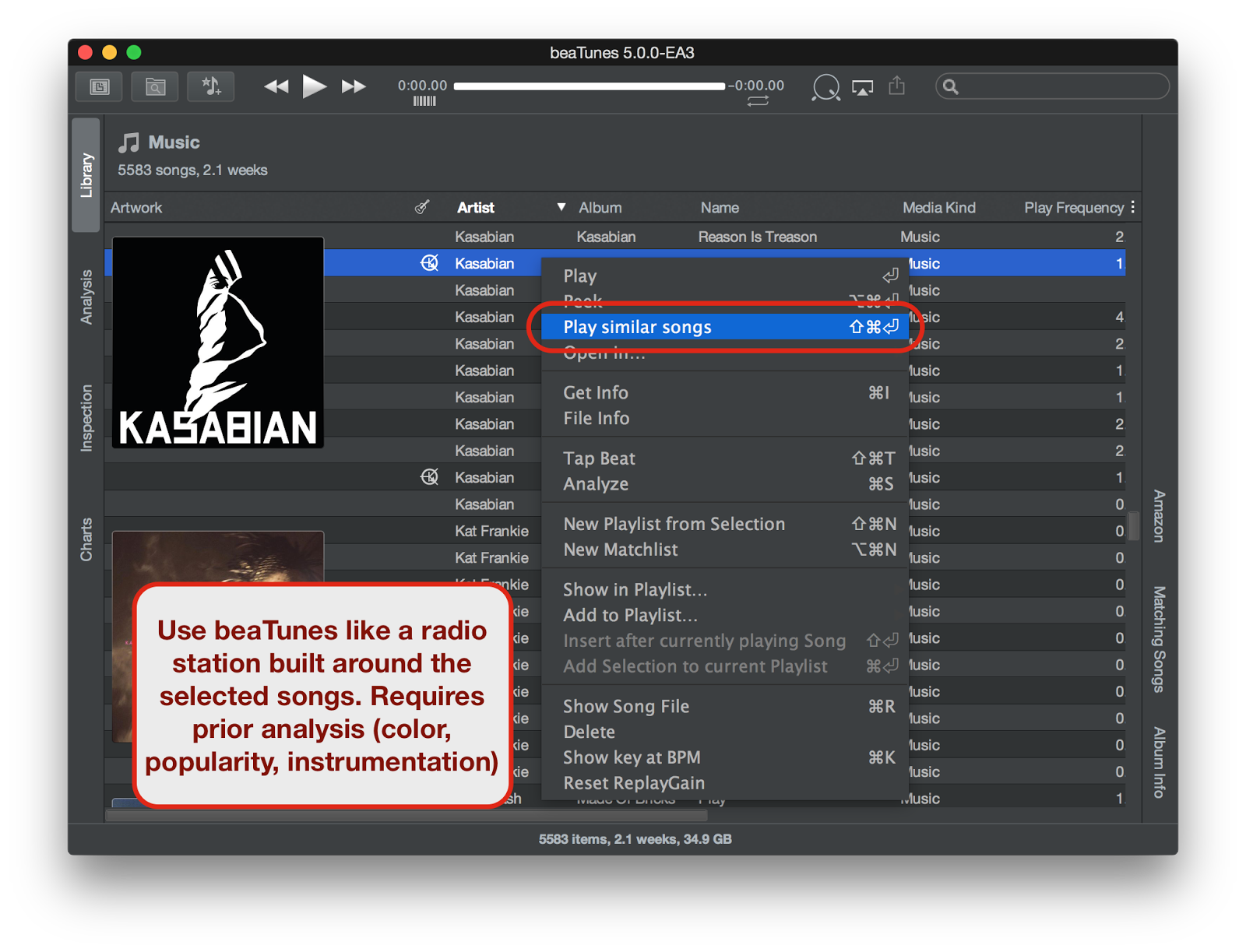
Task: Select New Matchlist in the context menu
Action: (x=724, y=550)
